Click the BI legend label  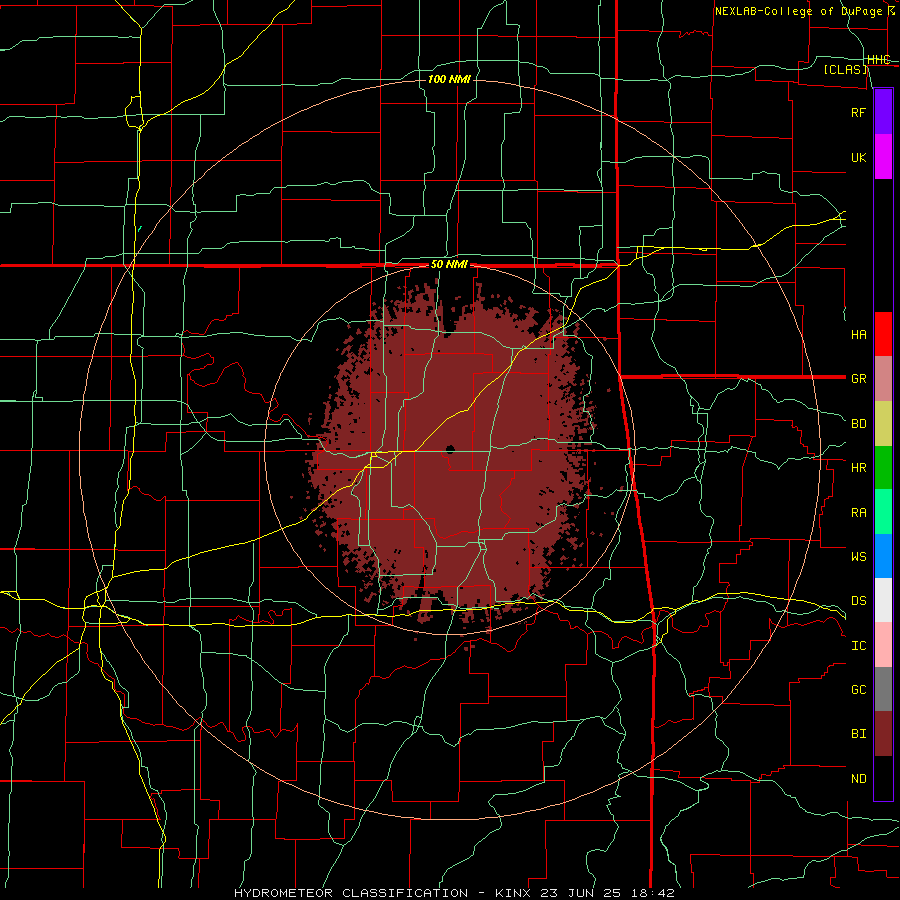(858, 734)
